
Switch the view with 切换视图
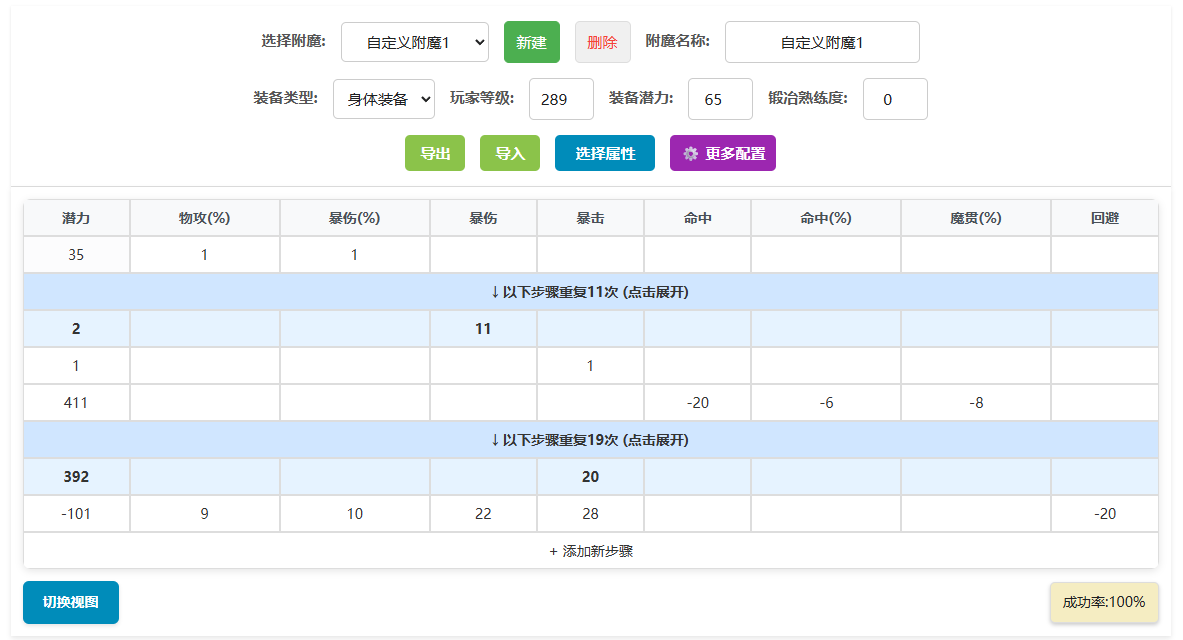click(70, 602)
